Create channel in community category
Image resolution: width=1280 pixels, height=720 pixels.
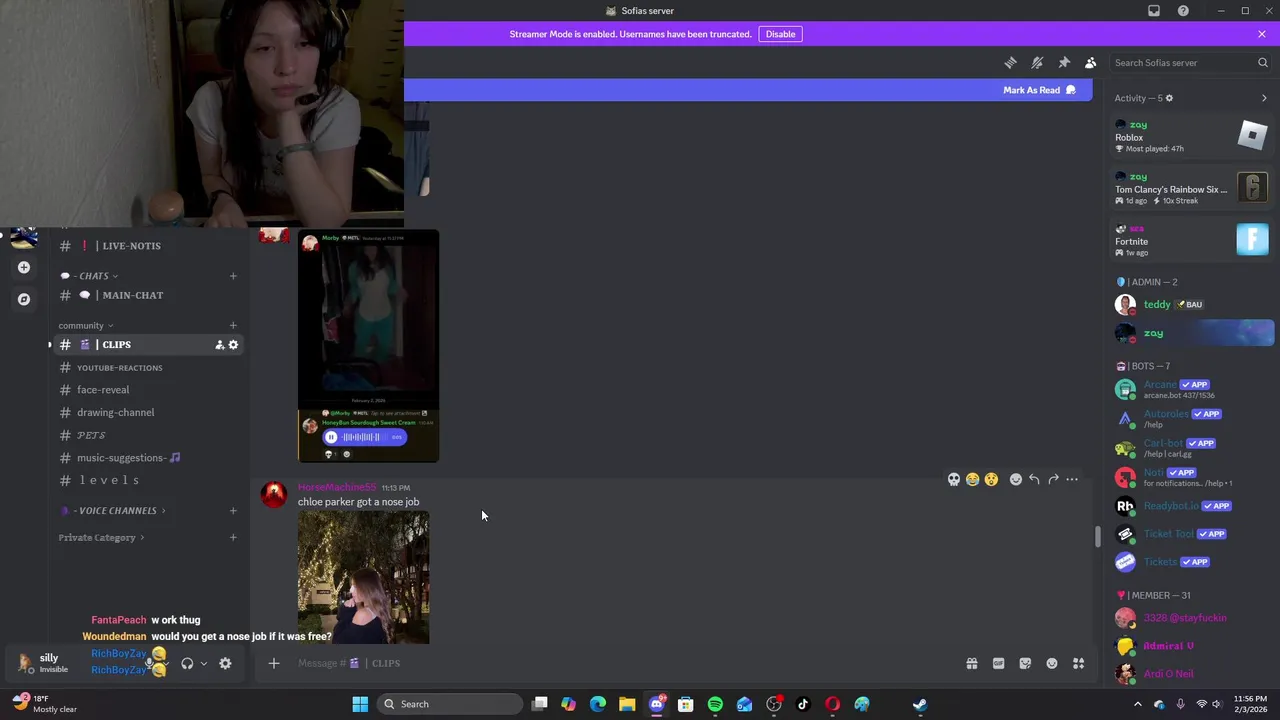point(233,325)
